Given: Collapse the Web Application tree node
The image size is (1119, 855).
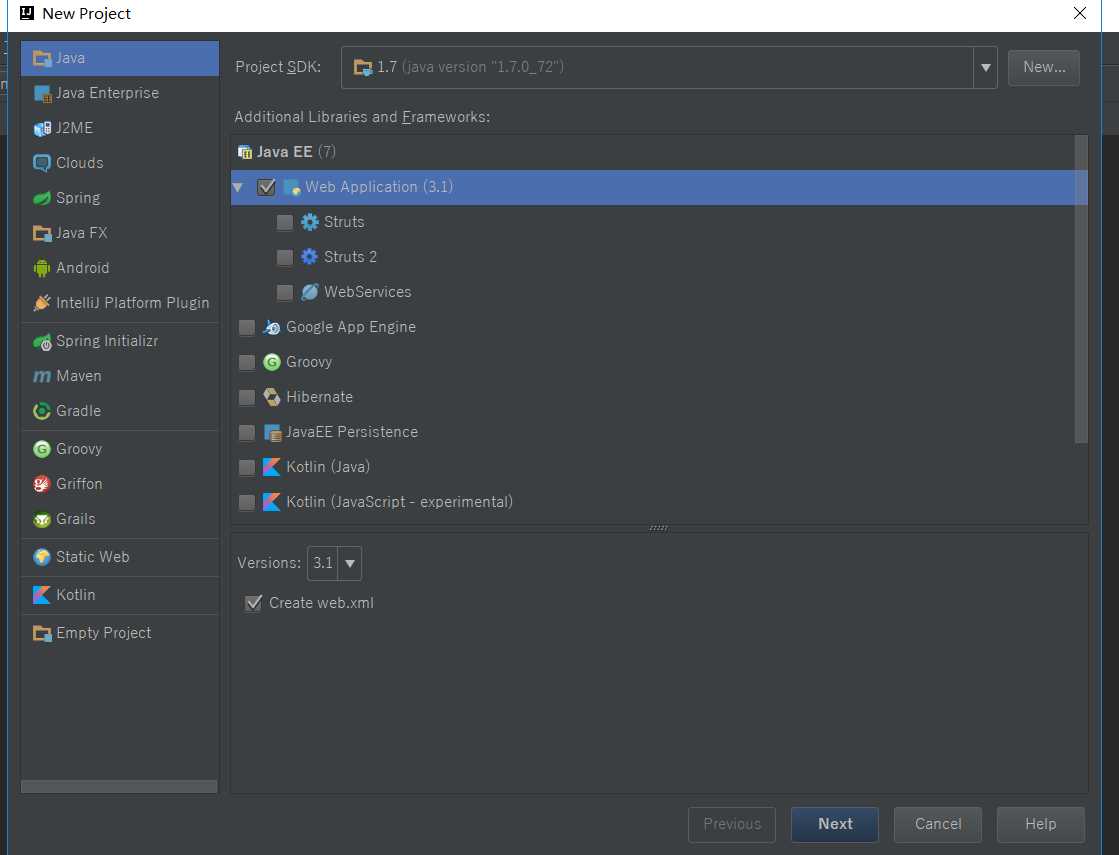Looking at the screenshot, I should pos(238,188).
